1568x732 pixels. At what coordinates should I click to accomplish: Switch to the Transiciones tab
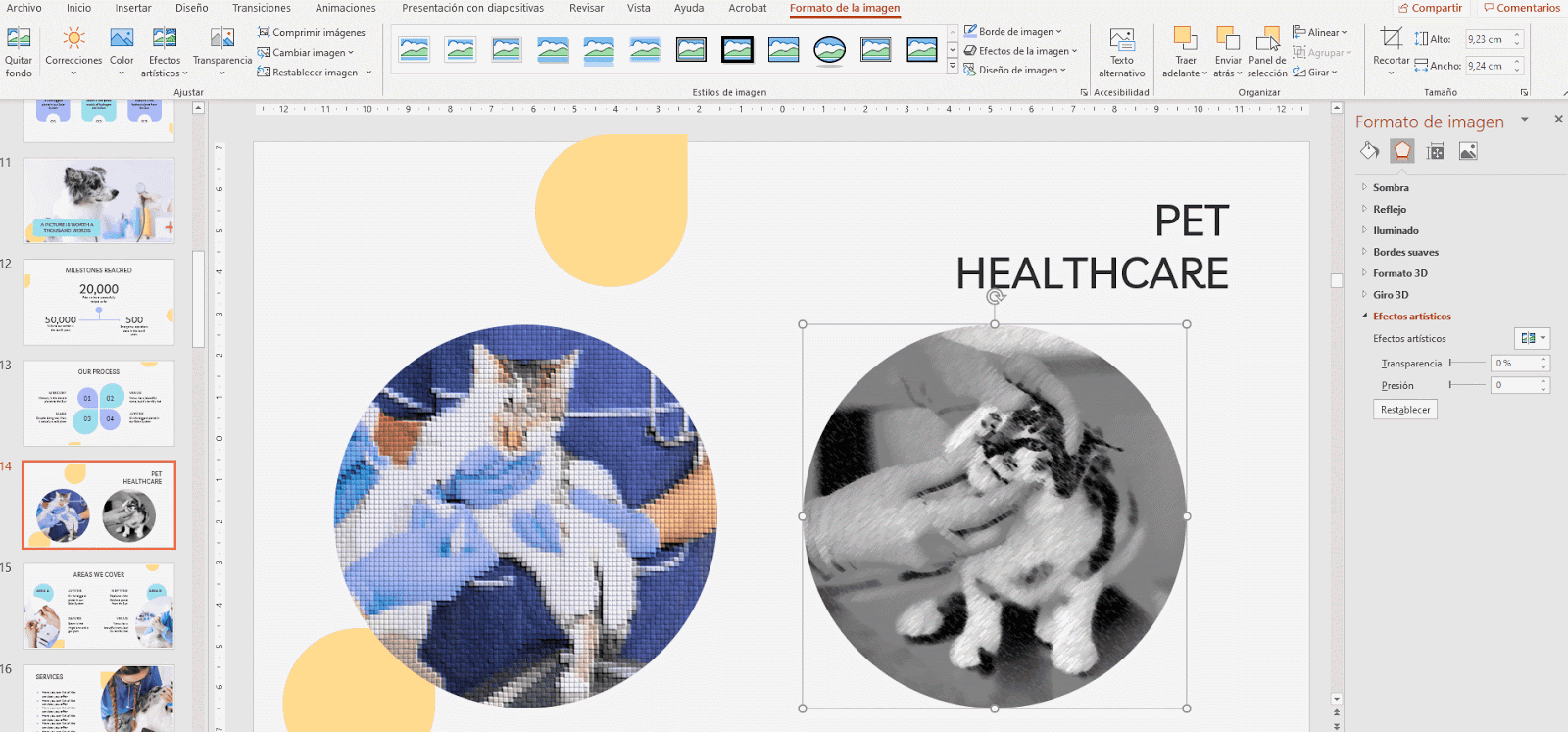pyautogui.click(x=262, y=8)
